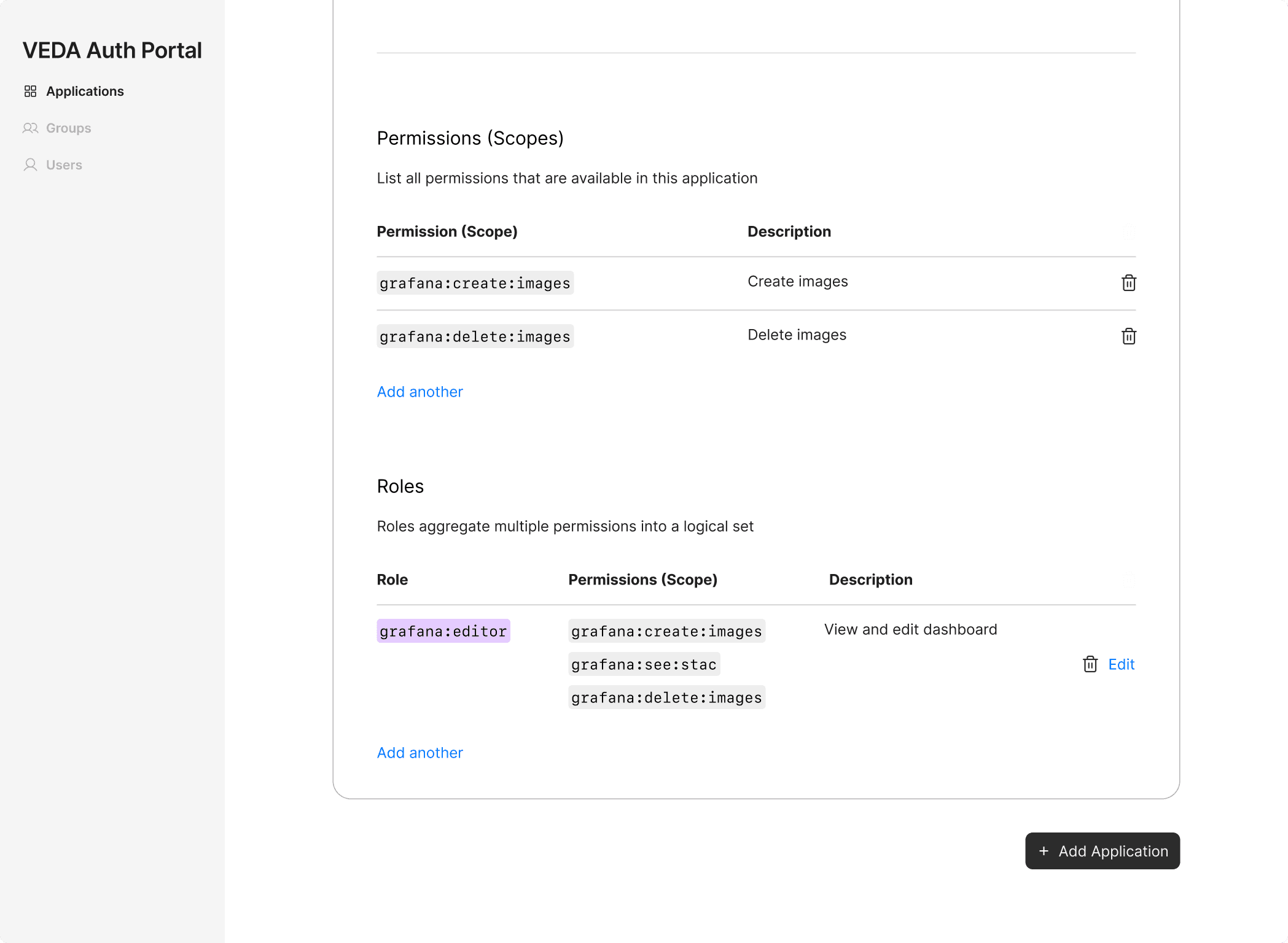This screenshot has width=1288, height=943.
Task: Click grafana:create:images chip in Roles table
Action: (666, 631)
